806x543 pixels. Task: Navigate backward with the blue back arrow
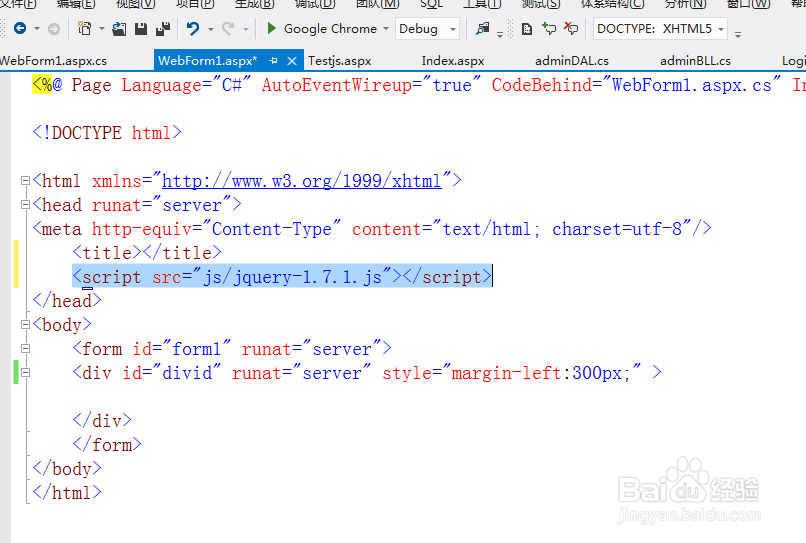(20, 28)
